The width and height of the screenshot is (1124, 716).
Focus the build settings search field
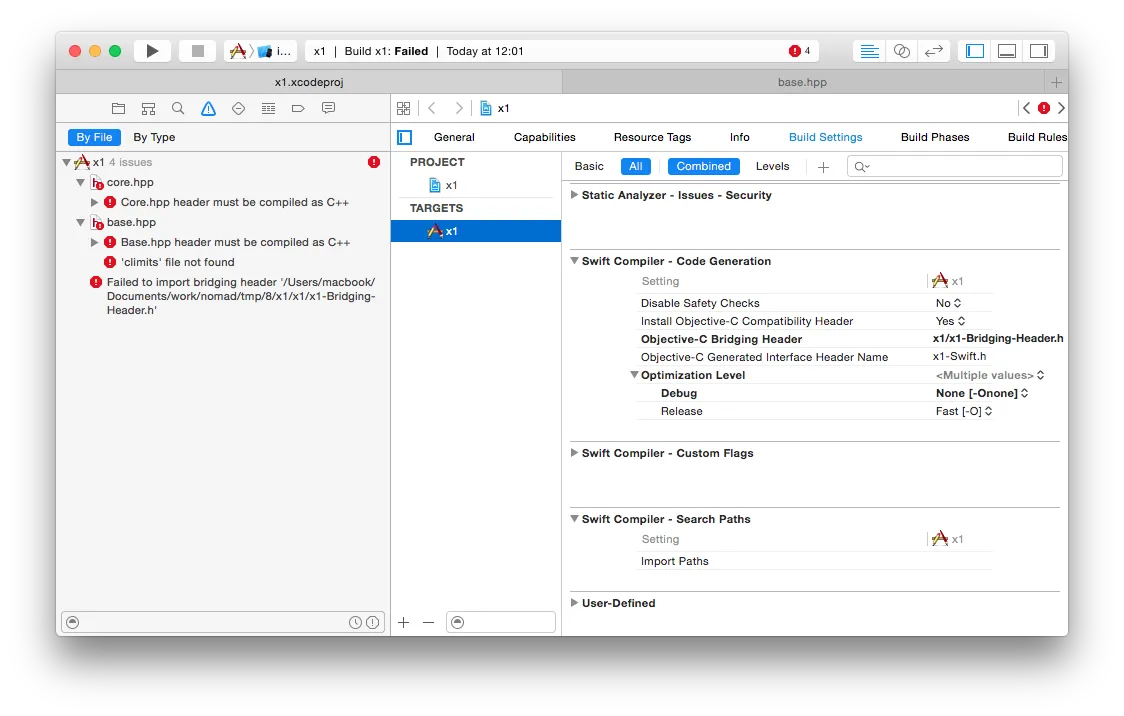[x=954, y=166]
